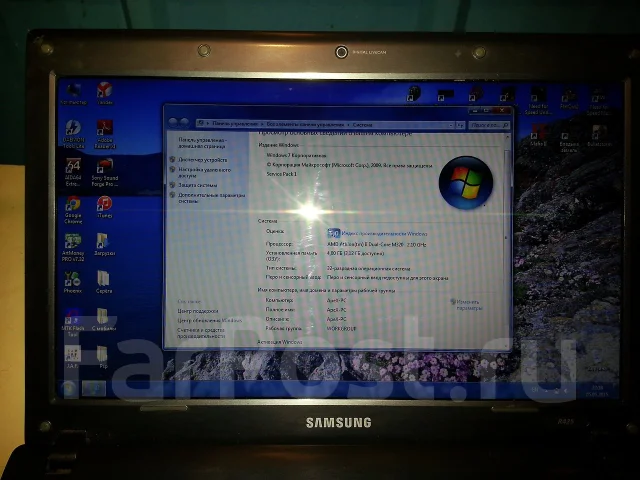Open the Pip desktop folder
The width and height of the screenshot is (640, 480).
pyautogui.click(x=103, y=358)
